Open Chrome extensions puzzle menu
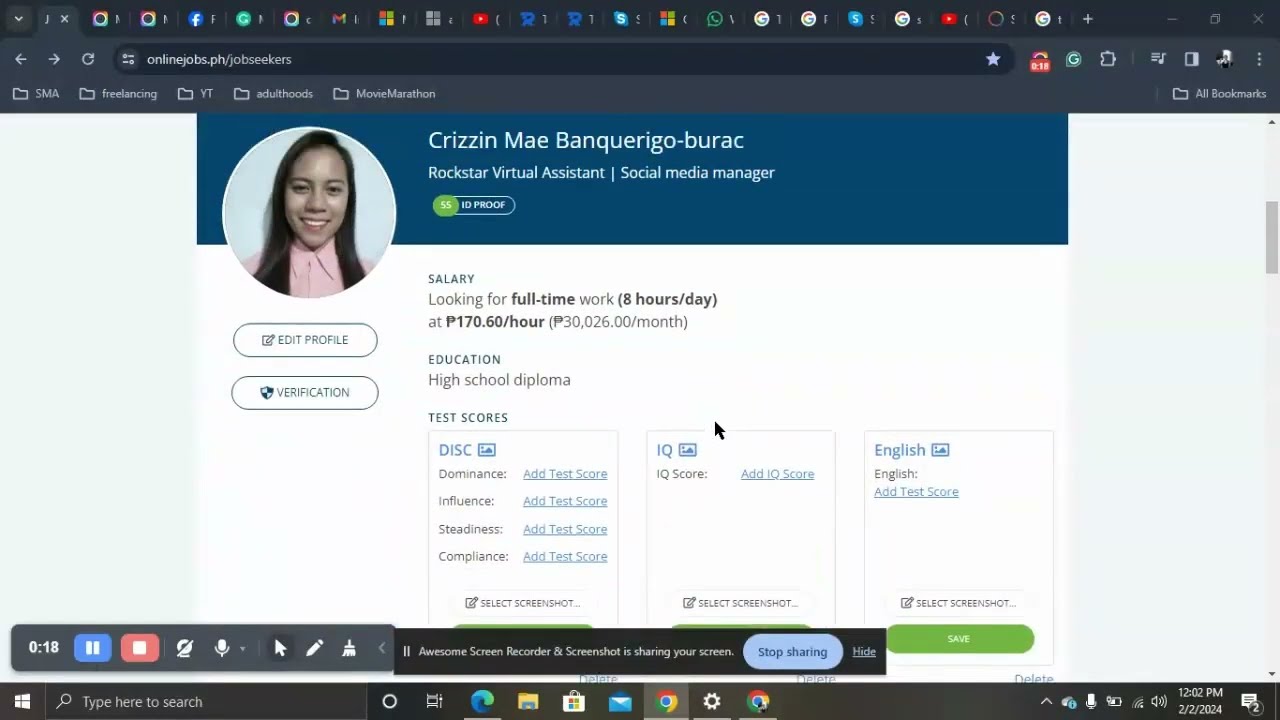The width and height of the screenshot is (1280, 720). [1108, 59]
